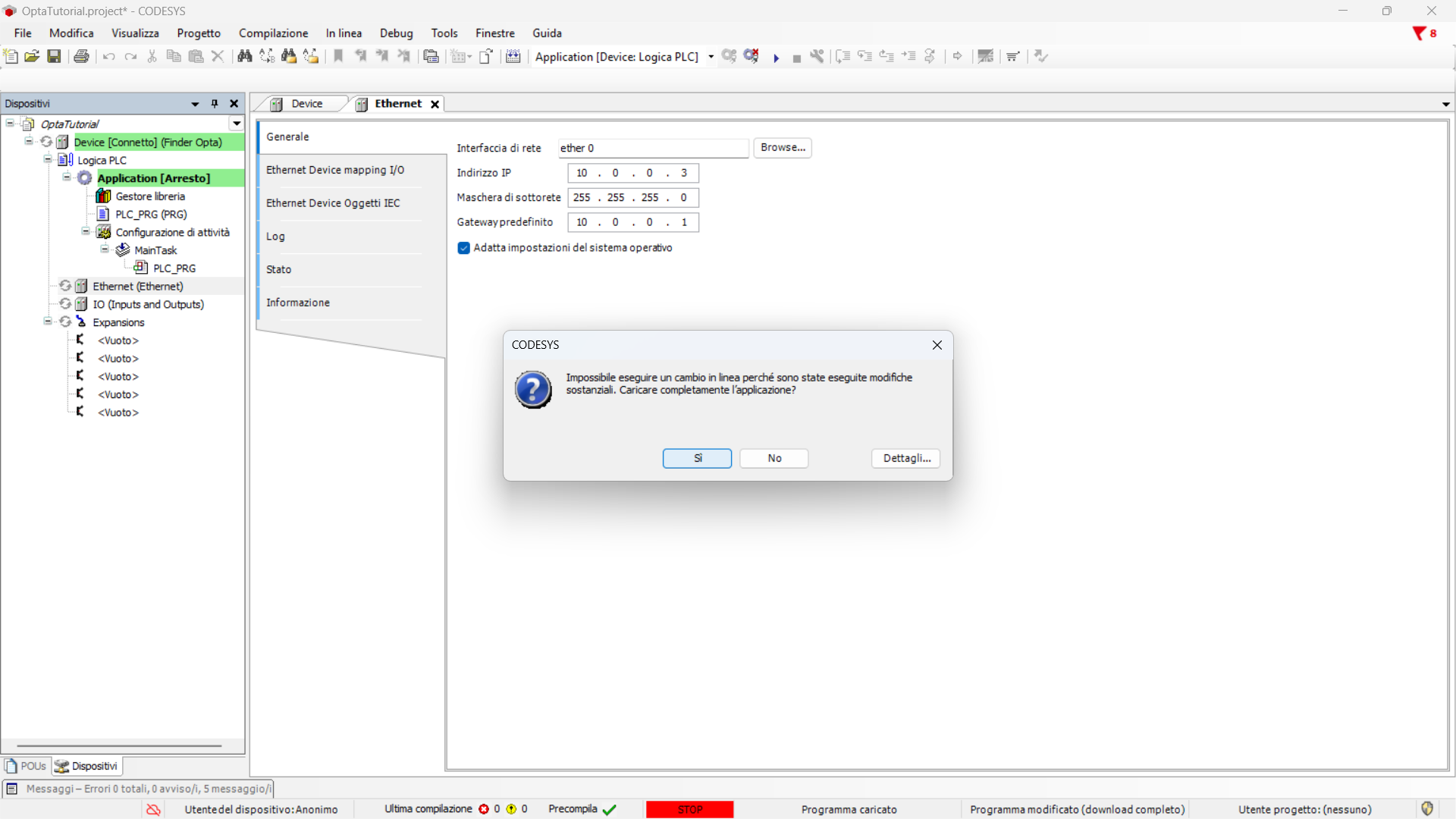The height and width of the screenshot is (819, 1456).
Task: Click the gray Stop square icon
Action: pyautogui.click(x=796, y=58)
